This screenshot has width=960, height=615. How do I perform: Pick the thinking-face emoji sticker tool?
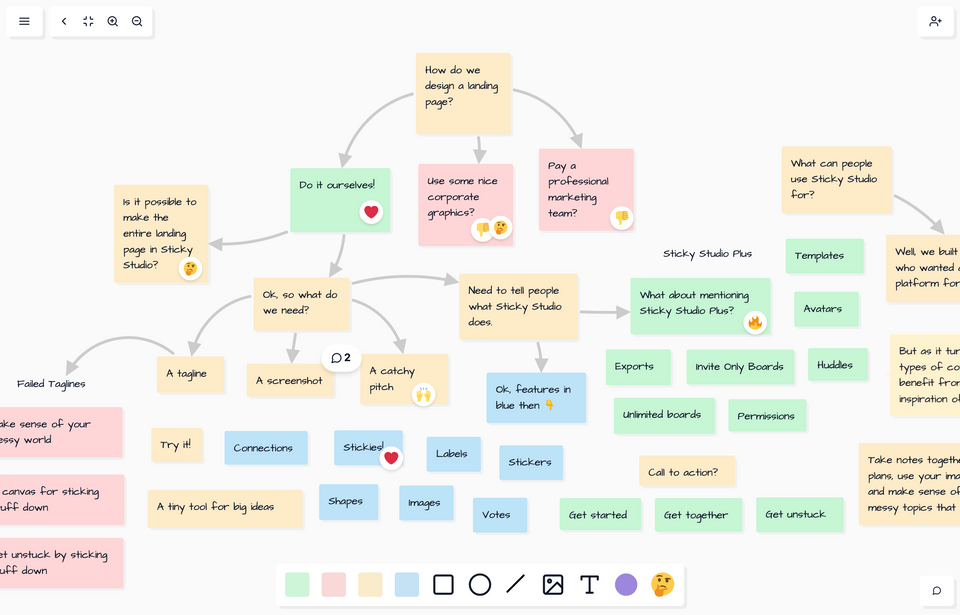tap(661, 584)
